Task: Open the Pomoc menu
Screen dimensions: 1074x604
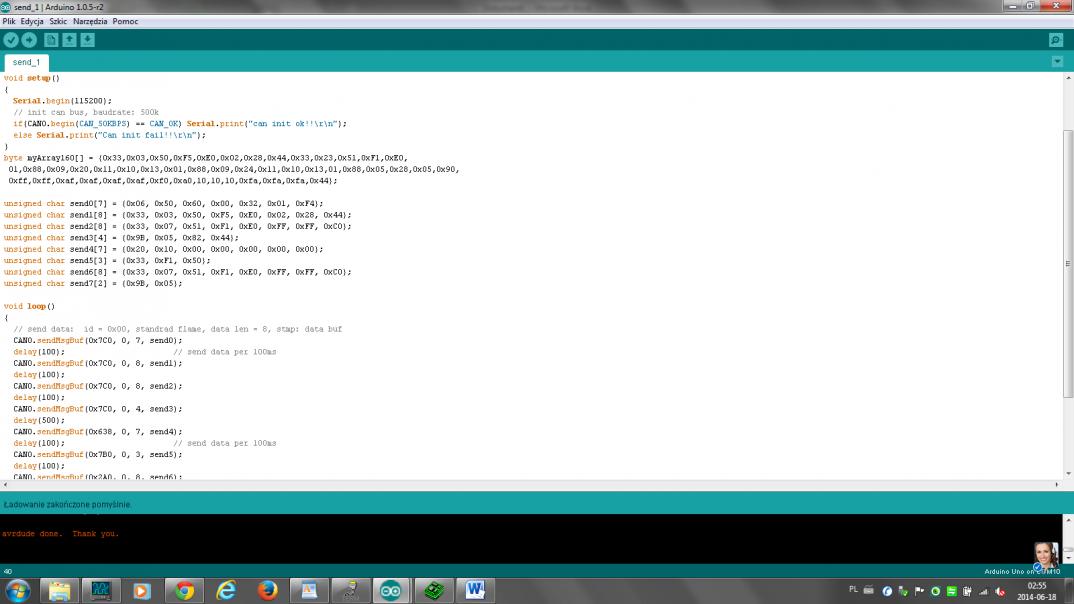Action: [x=125, y=21]
